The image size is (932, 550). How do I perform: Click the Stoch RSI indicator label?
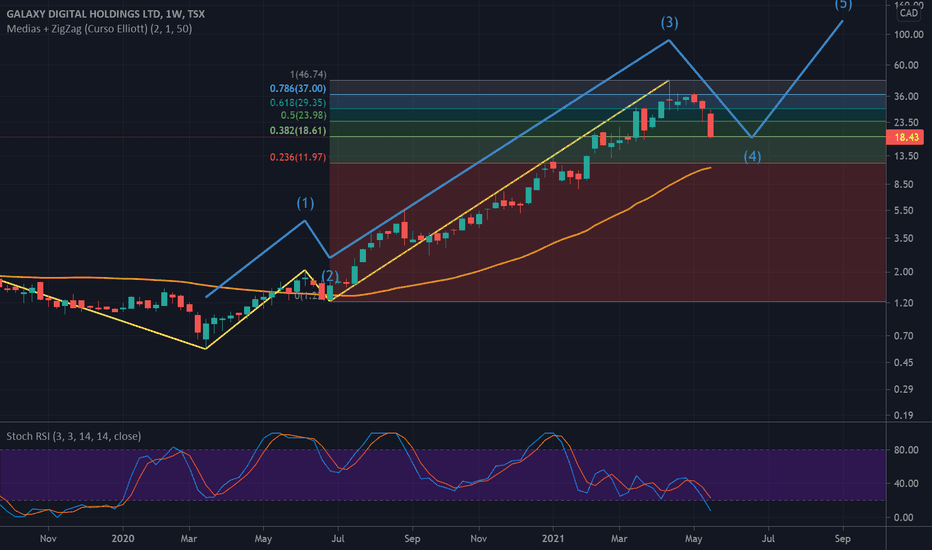(74, 436)
